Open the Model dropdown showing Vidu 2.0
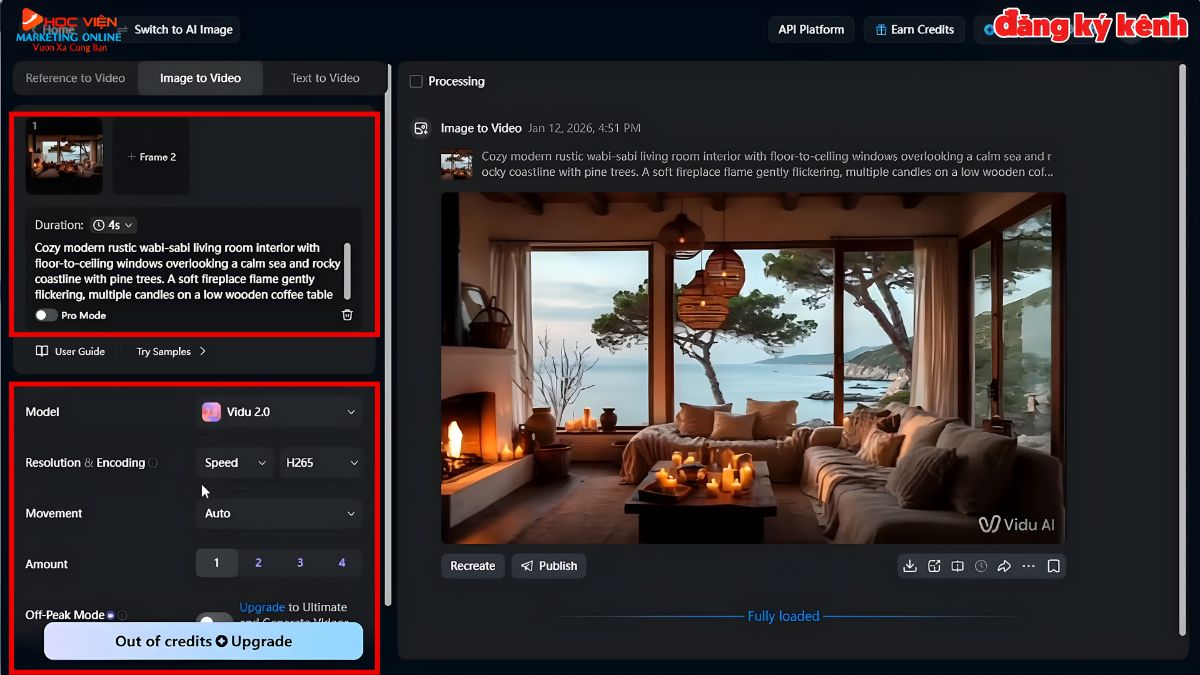 point(278,411)
